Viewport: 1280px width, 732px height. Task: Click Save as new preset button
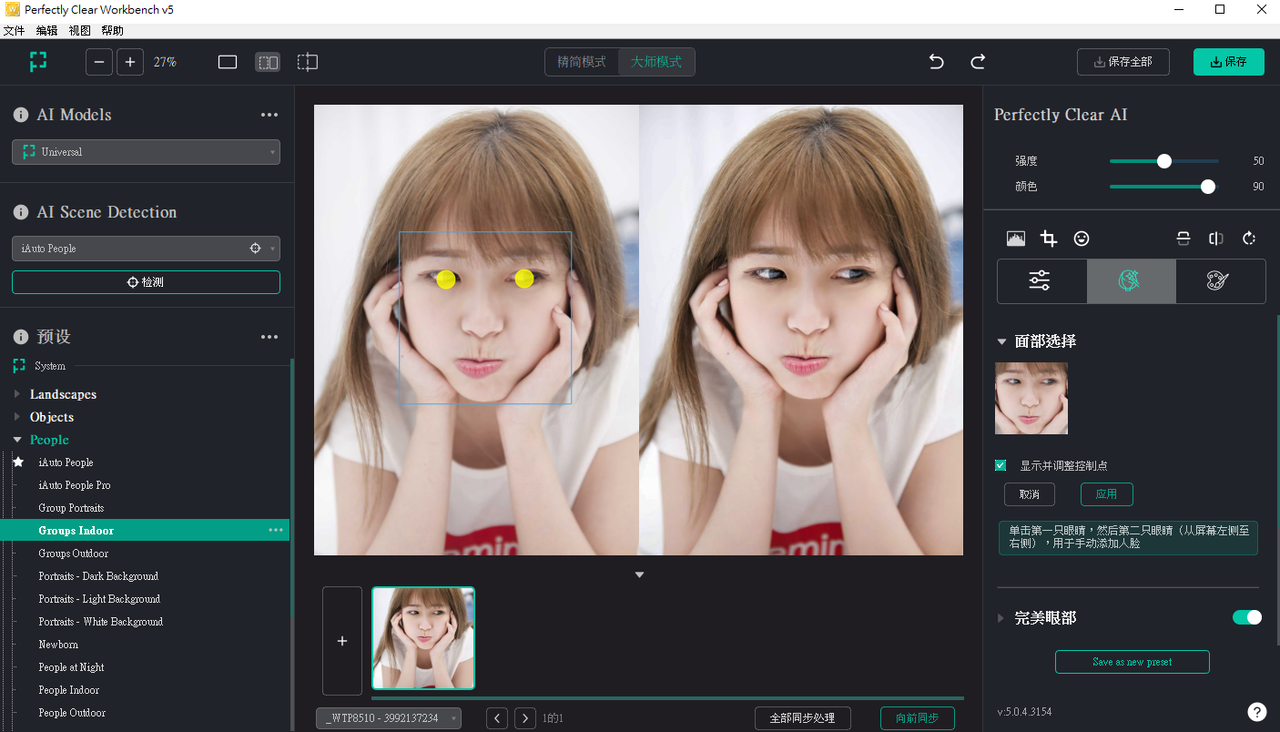pyautogui.click(x=1132, y=662)
